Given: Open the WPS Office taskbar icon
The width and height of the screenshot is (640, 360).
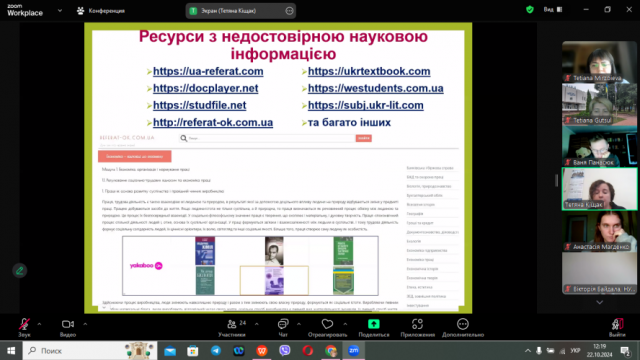Looking at the screenshot, I should point(262,351).
